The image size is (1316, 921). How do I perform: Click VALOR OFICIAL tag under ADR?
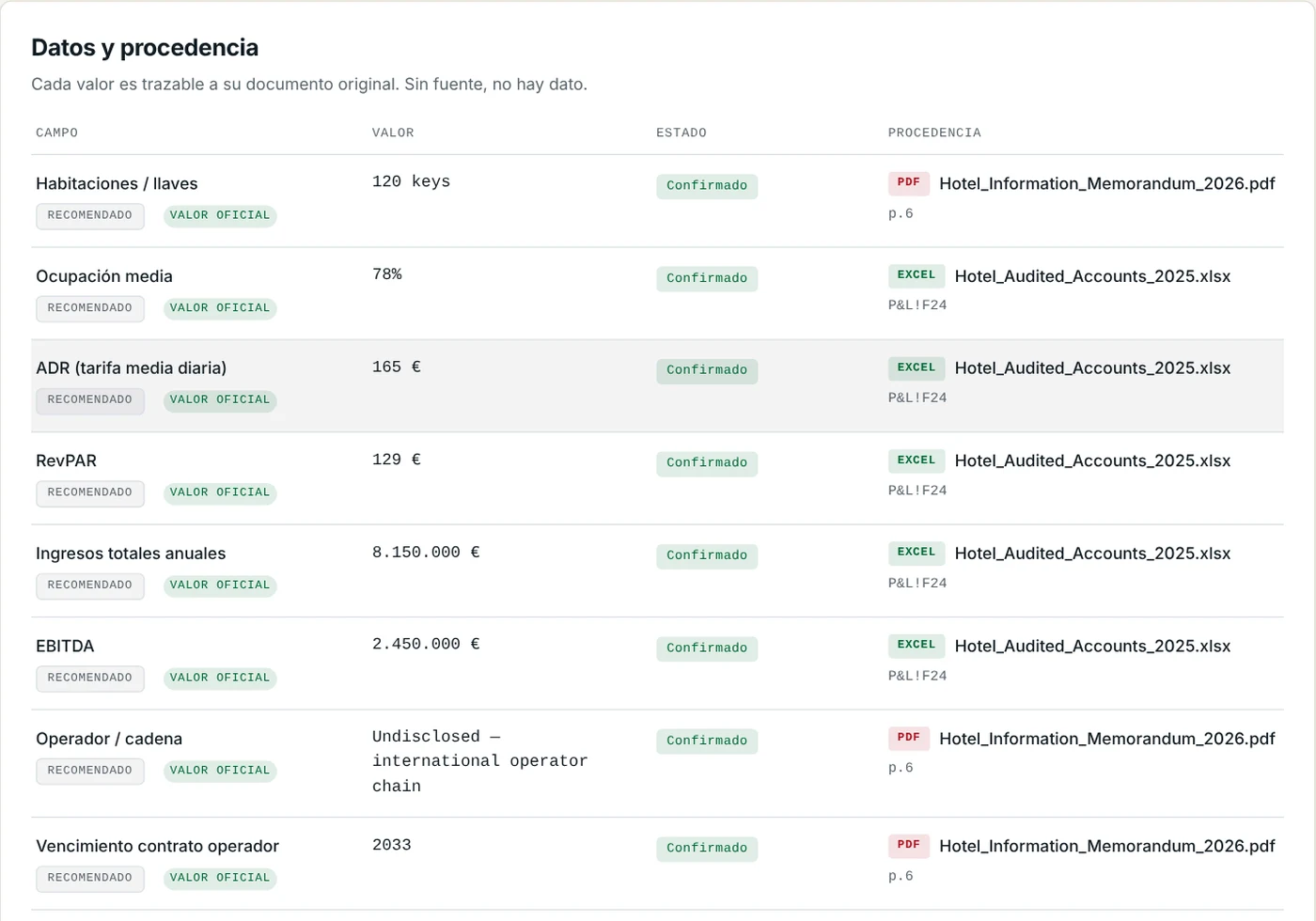pyautogui.click(x=220, y=400)
